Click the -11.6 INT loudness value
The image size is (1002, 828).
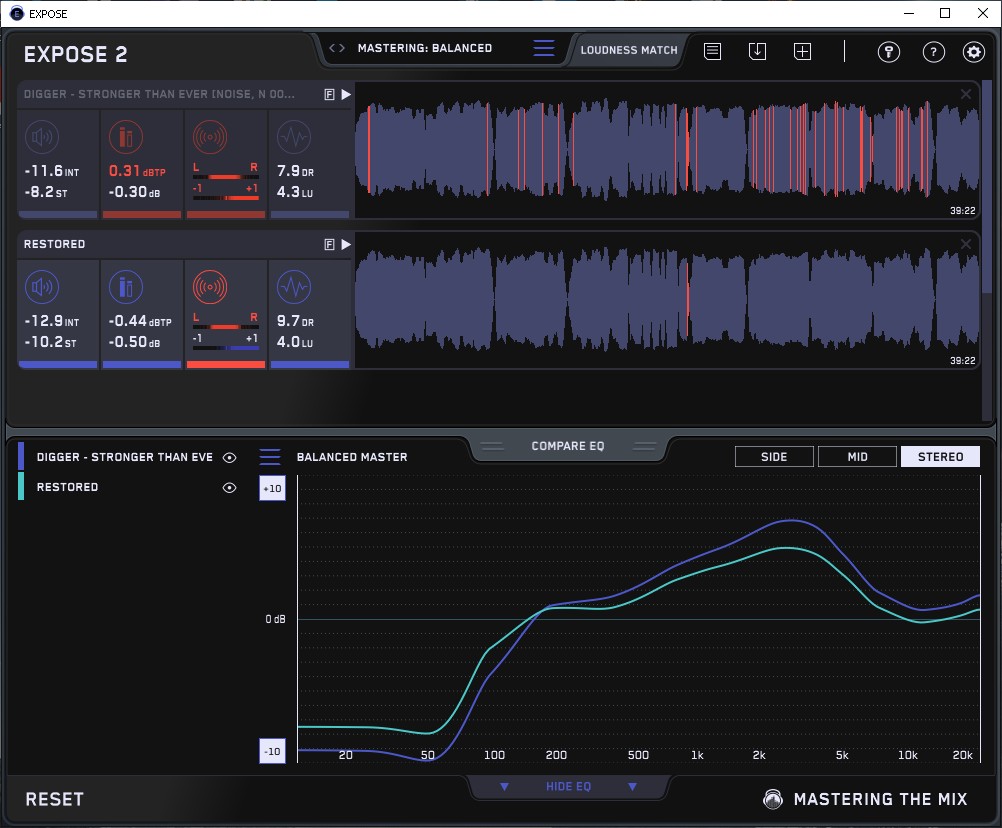[52, 171]
